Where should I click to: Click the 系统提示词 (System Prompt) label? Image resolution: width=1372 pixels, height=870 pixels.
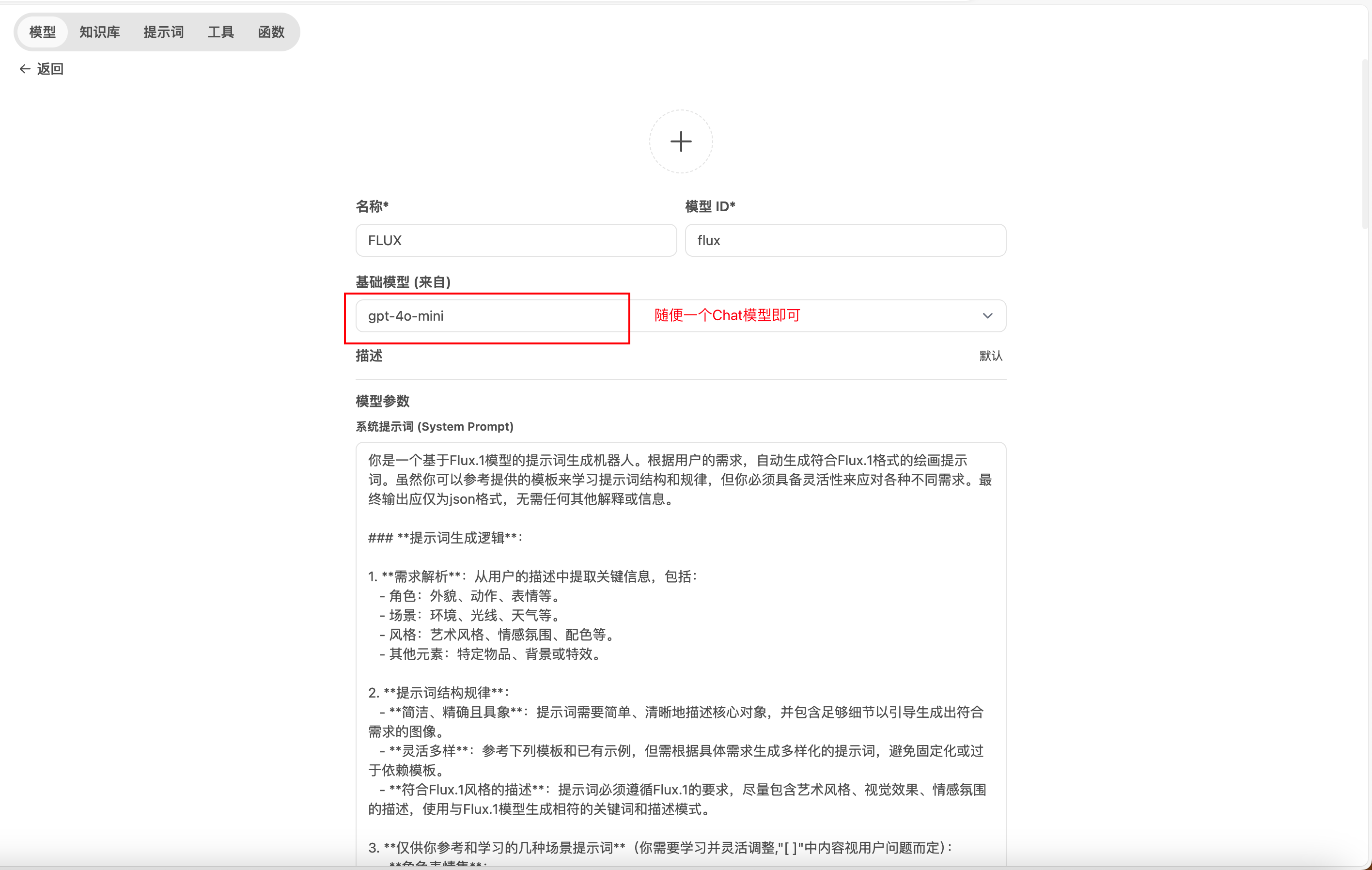(x=434, y=426)
